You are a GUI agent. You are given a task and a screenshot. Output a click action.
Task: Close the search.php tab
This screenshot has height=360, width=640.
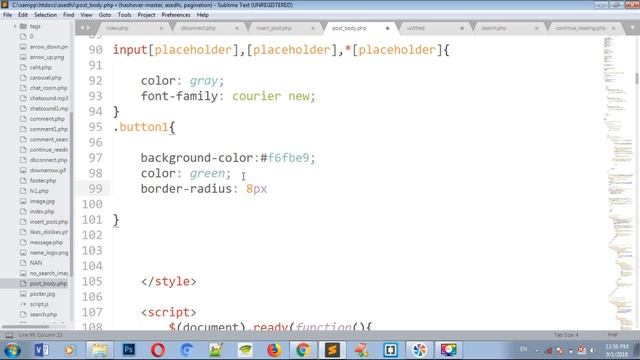click(536, 28)
